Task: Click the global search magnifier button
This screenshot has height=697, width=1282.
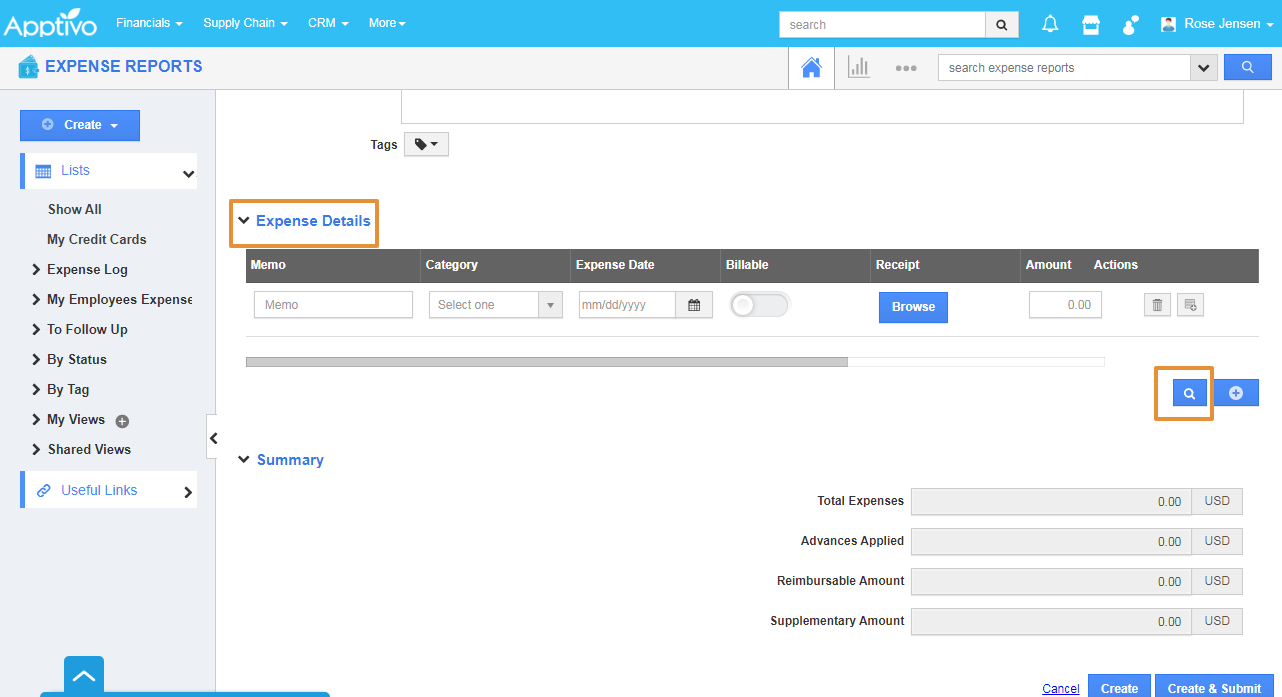Action: pyautogui.click(x=1002, y=25)
